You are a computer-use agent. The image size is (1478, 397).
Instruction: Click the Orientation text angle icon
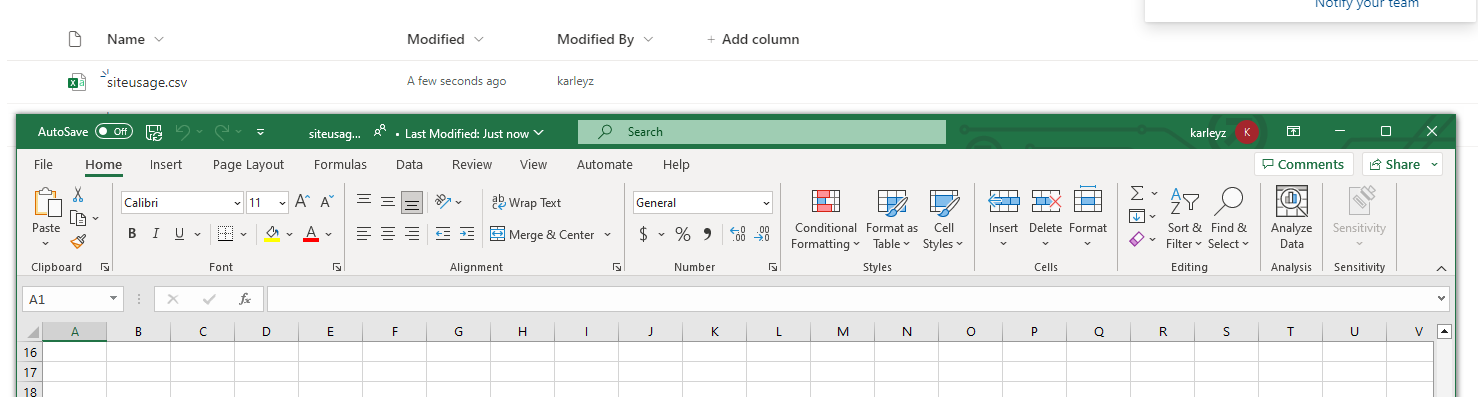[443, 202]
